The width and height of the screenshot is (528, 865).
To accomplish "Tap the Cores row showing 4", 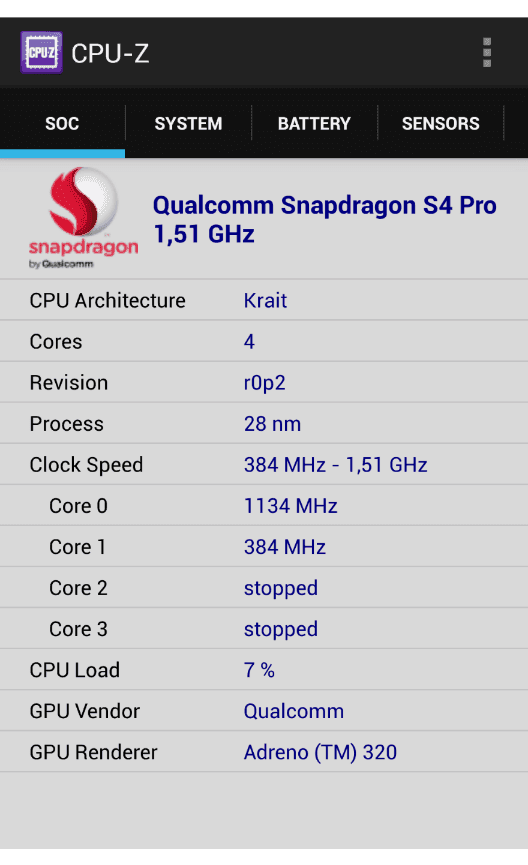I will (x=264, y=341).
